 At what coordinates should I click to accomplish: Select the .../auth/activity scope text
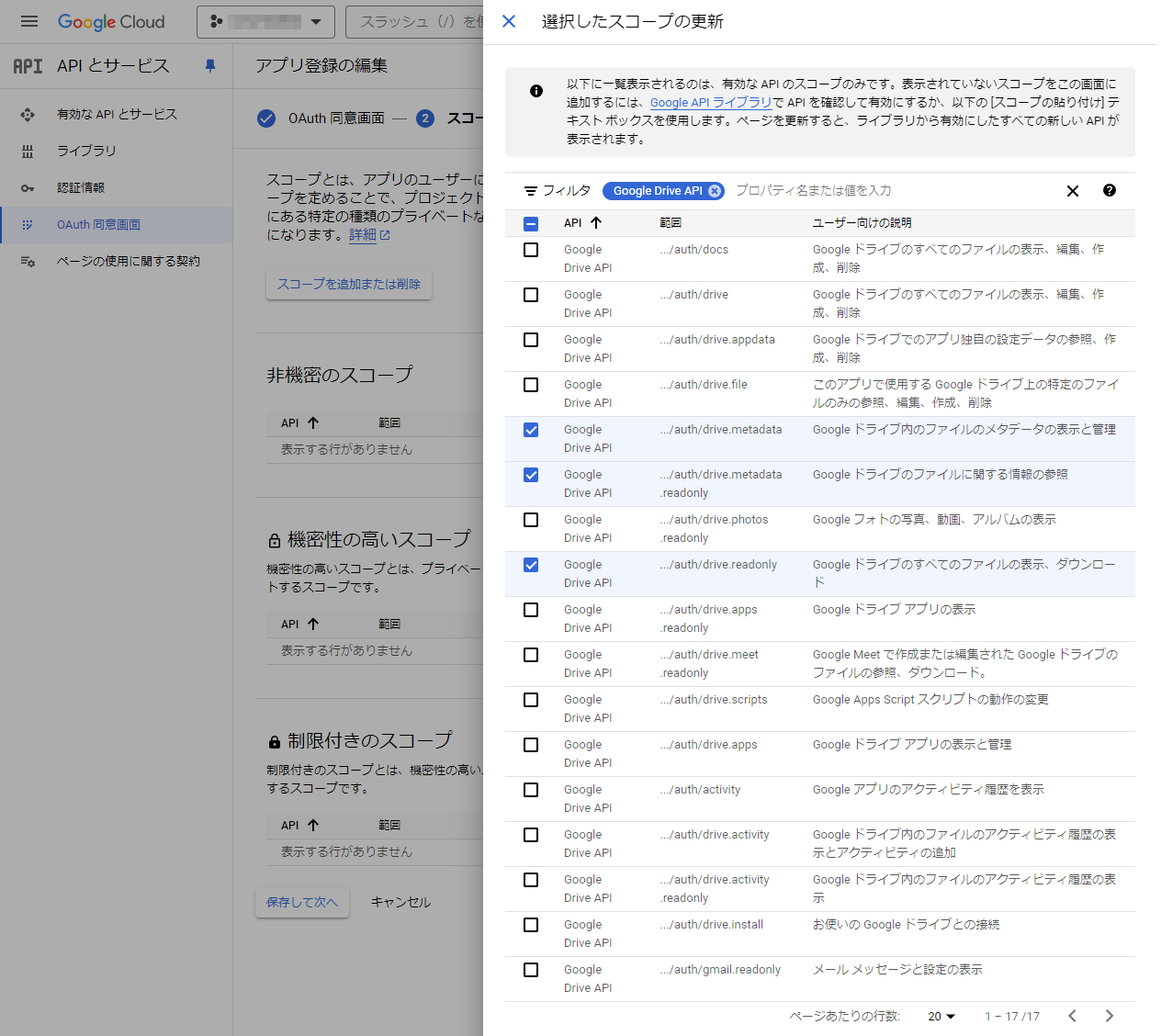[700, 790]
